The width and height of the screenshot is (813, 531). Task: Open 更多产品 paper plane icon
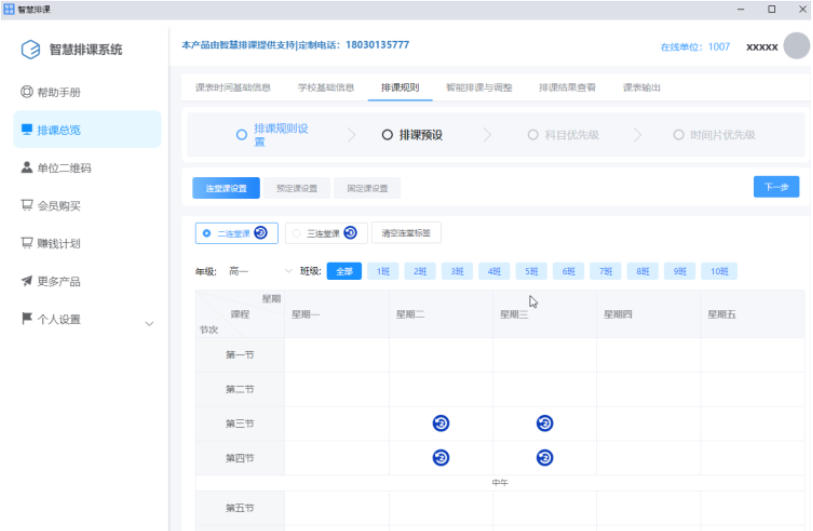[x=27, y=281]
